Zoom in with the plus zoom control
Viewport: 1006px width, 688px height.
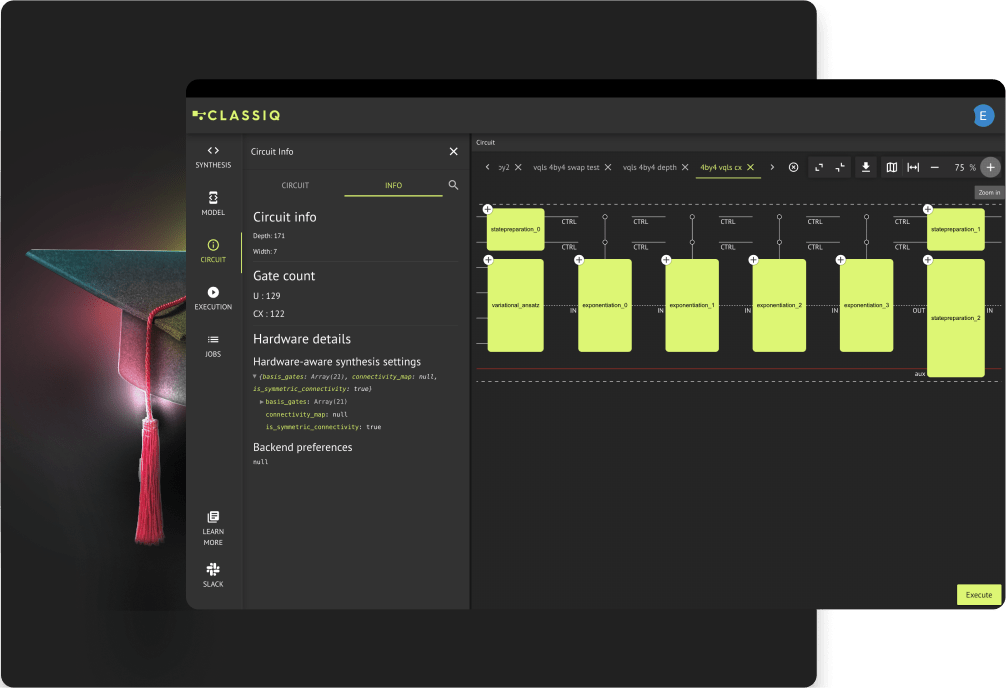(990, 167)
